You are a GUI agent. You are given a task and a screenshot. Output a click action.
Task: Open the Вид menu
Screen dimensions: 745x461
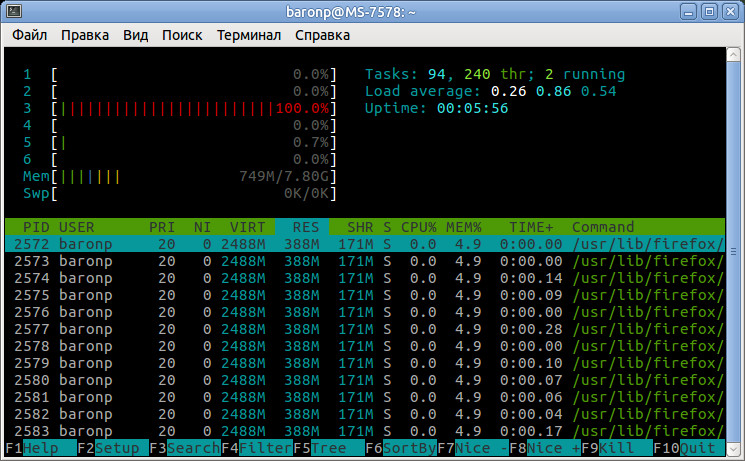136,35
